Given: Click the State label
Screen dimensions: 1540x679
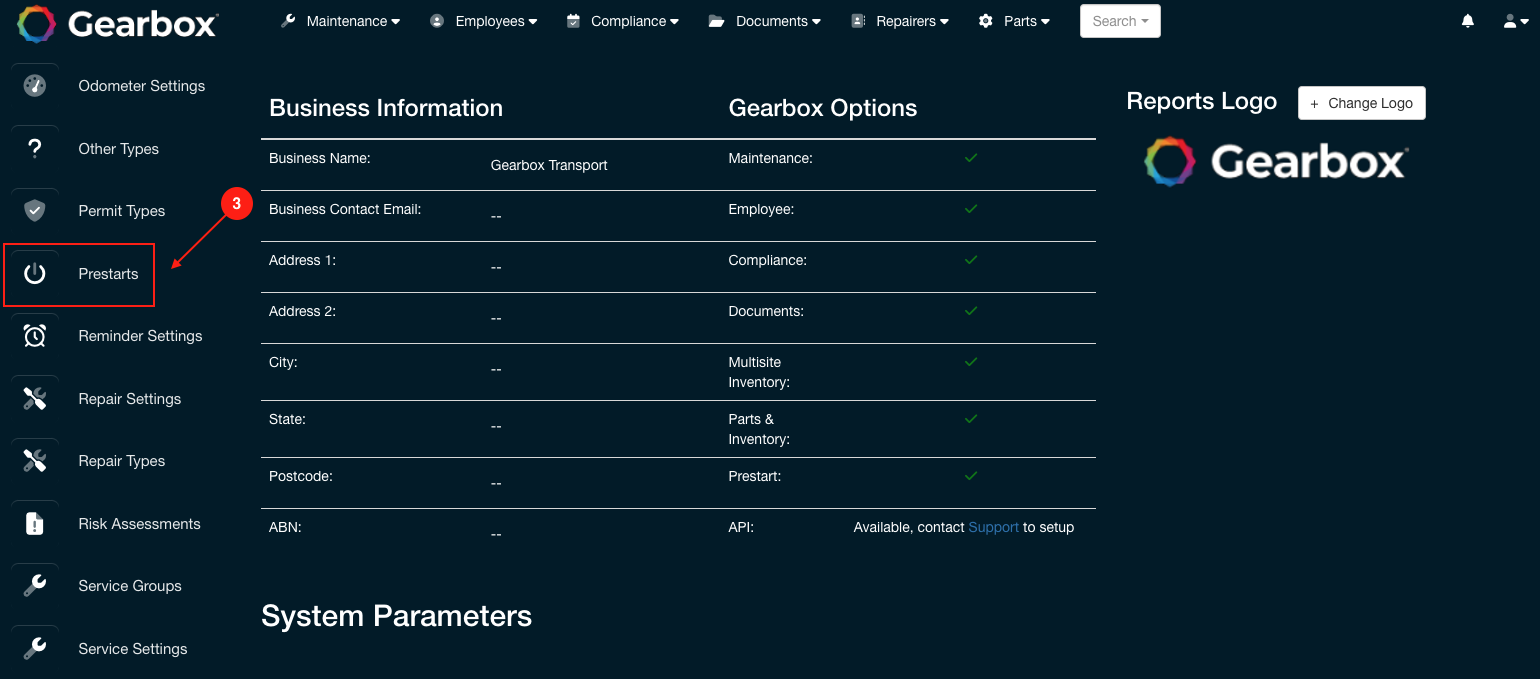Looking at the screenshot, I should point(288,419).
